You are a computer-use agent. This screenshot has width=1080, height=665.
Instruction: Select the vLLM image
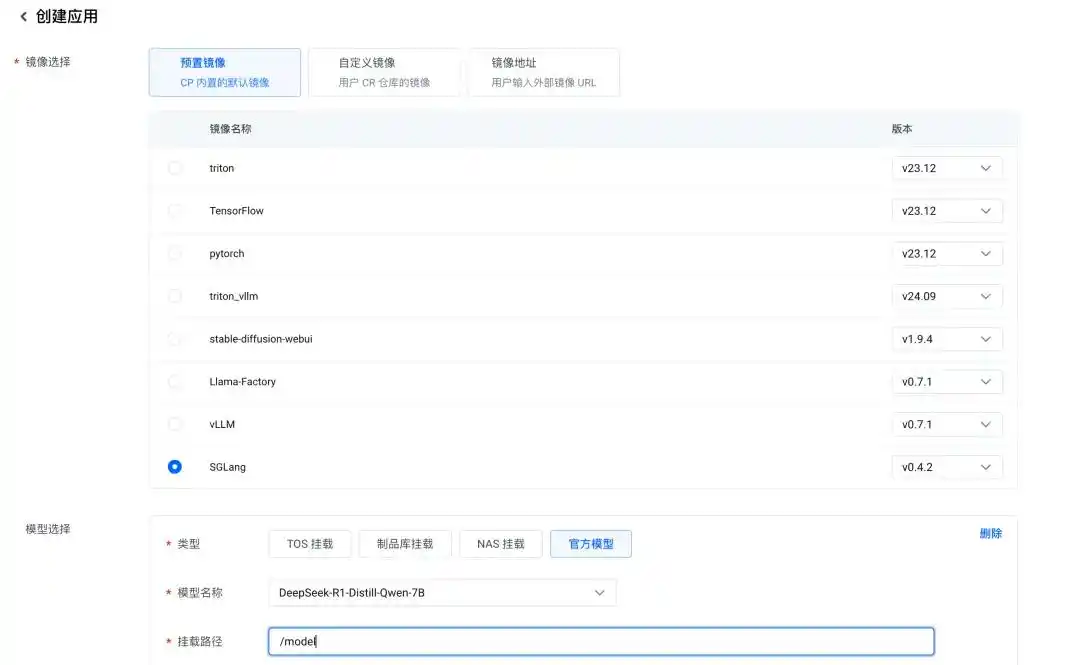pyautogui.click(x=176, y=424)
